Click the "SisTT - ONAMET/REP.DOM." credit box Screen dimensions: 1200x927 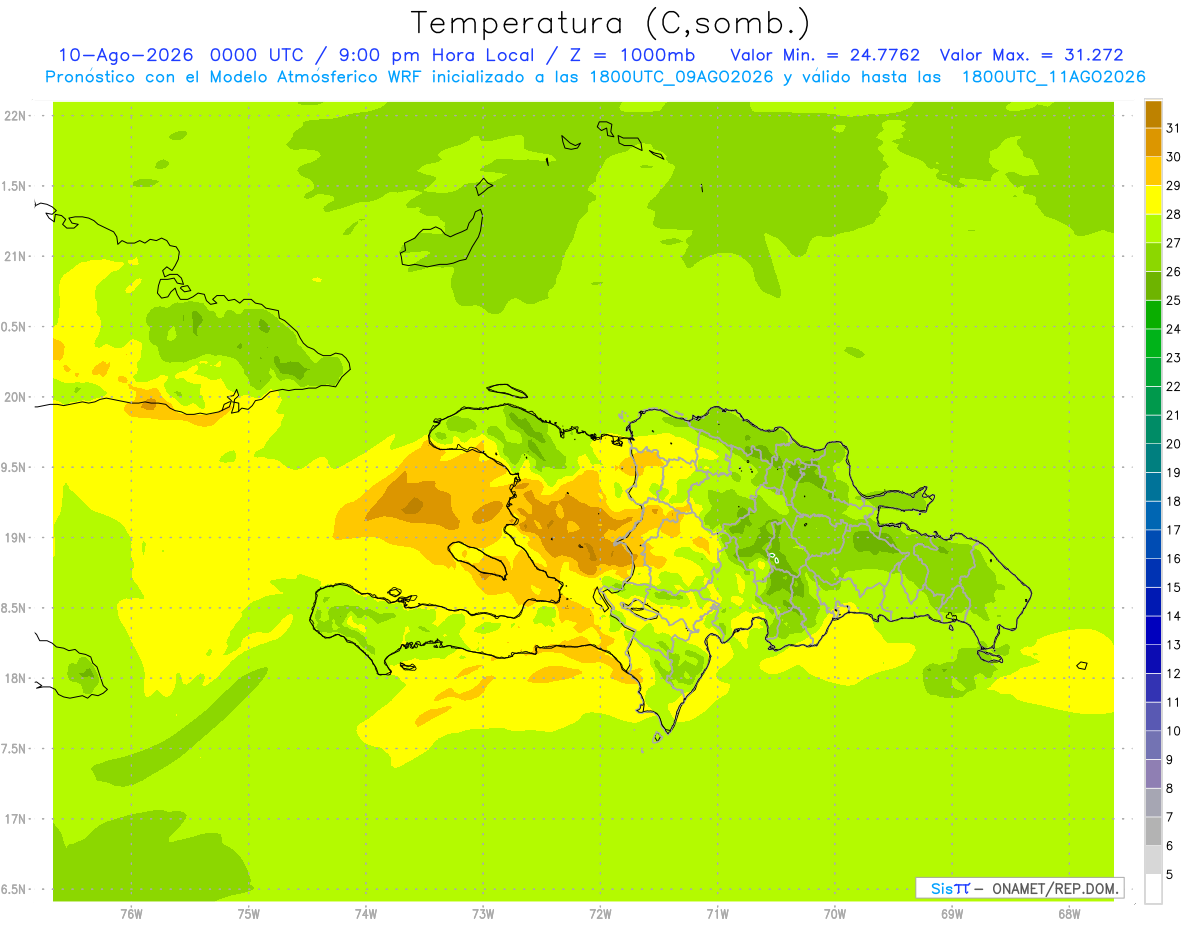1019,888
